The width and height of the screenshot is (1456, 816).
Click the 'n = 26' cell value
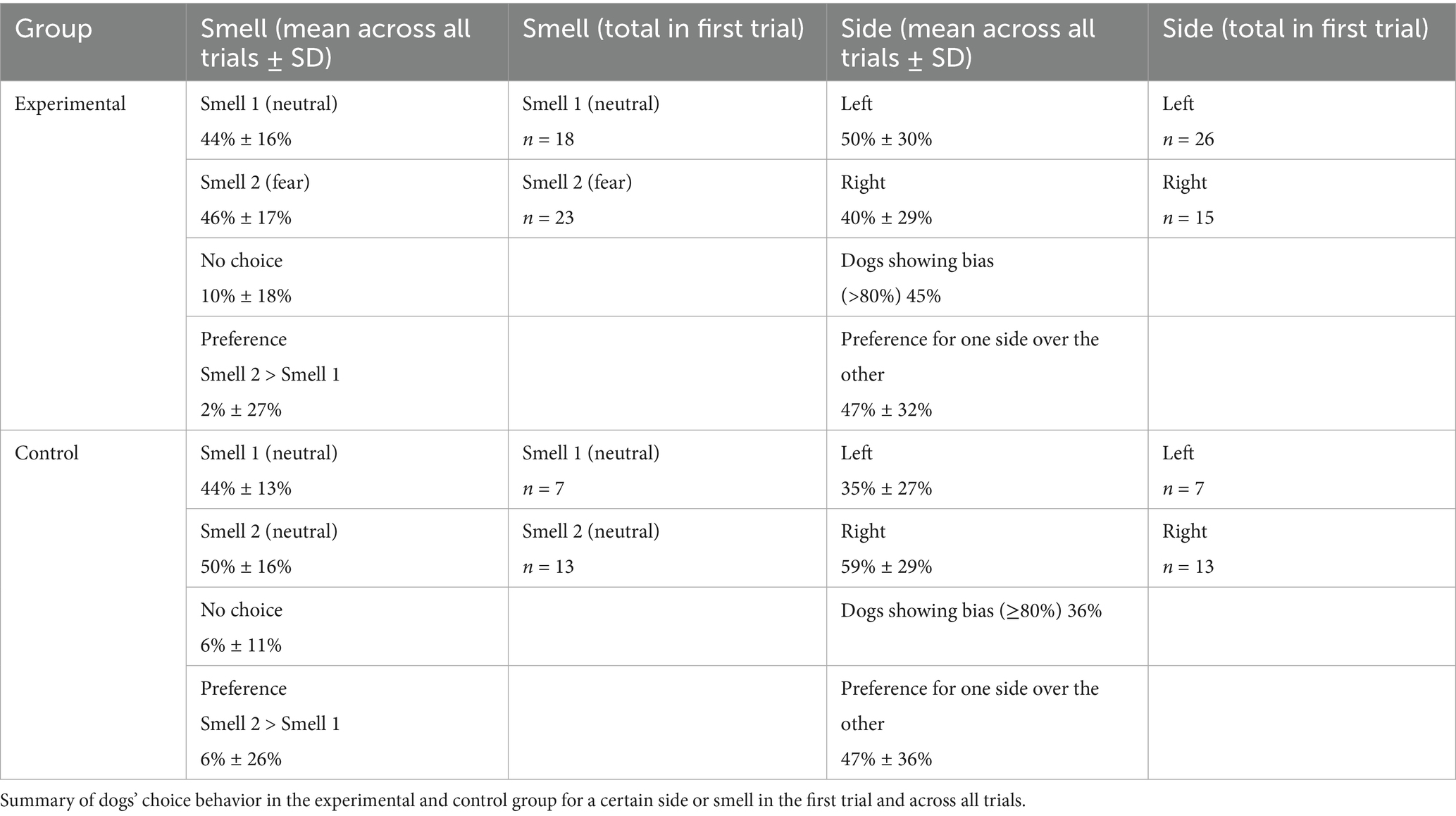pos(1188,139)
